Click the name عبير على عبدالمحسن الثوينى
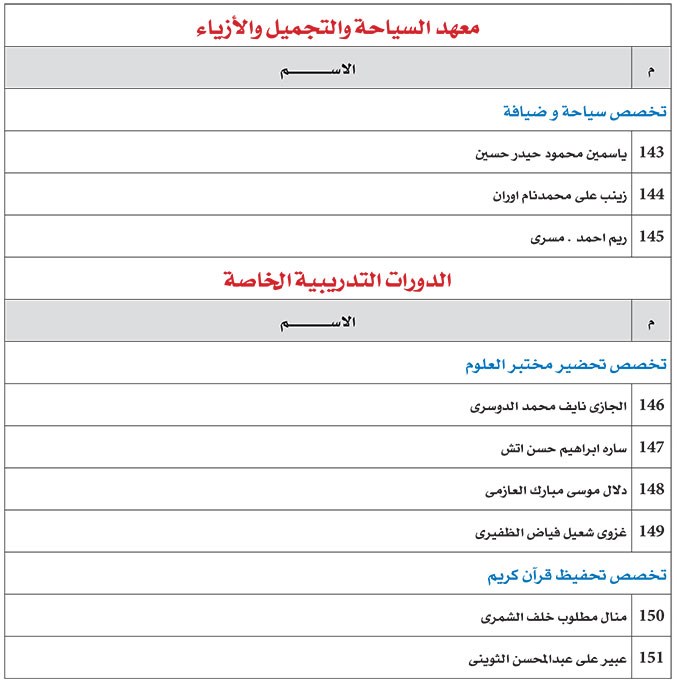Viewport: 700px width, 687px height. pyautogui.click(x=548, y=658)
